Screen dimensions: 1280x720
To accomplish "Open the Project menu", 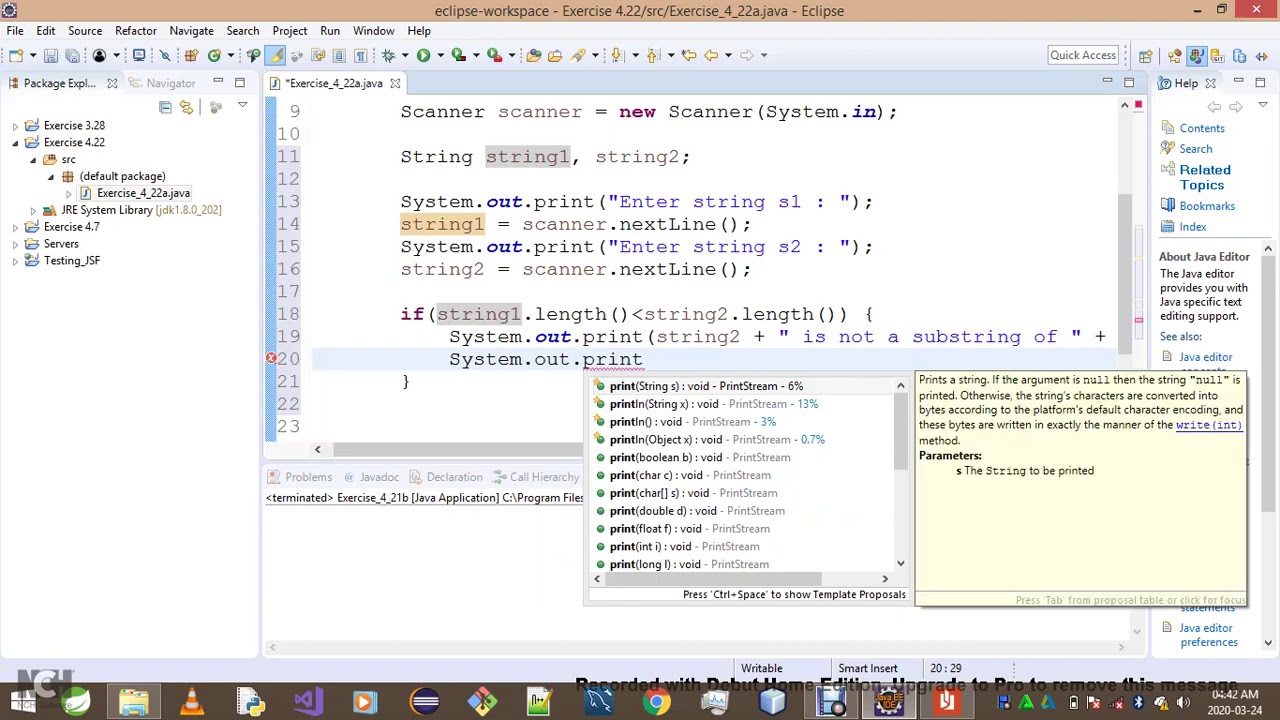I will 290,31.
